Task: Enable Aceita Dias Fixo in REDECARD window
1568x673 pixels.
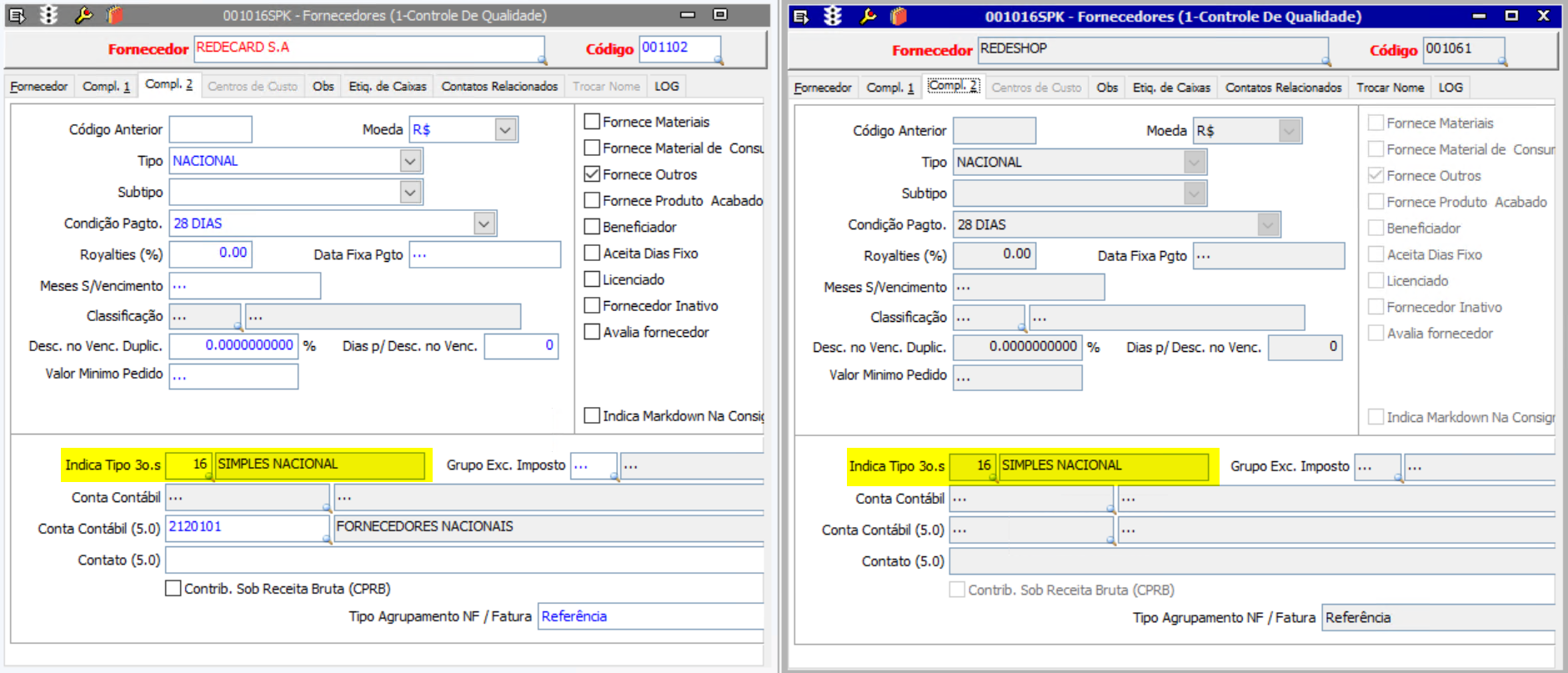Action: 592,253
